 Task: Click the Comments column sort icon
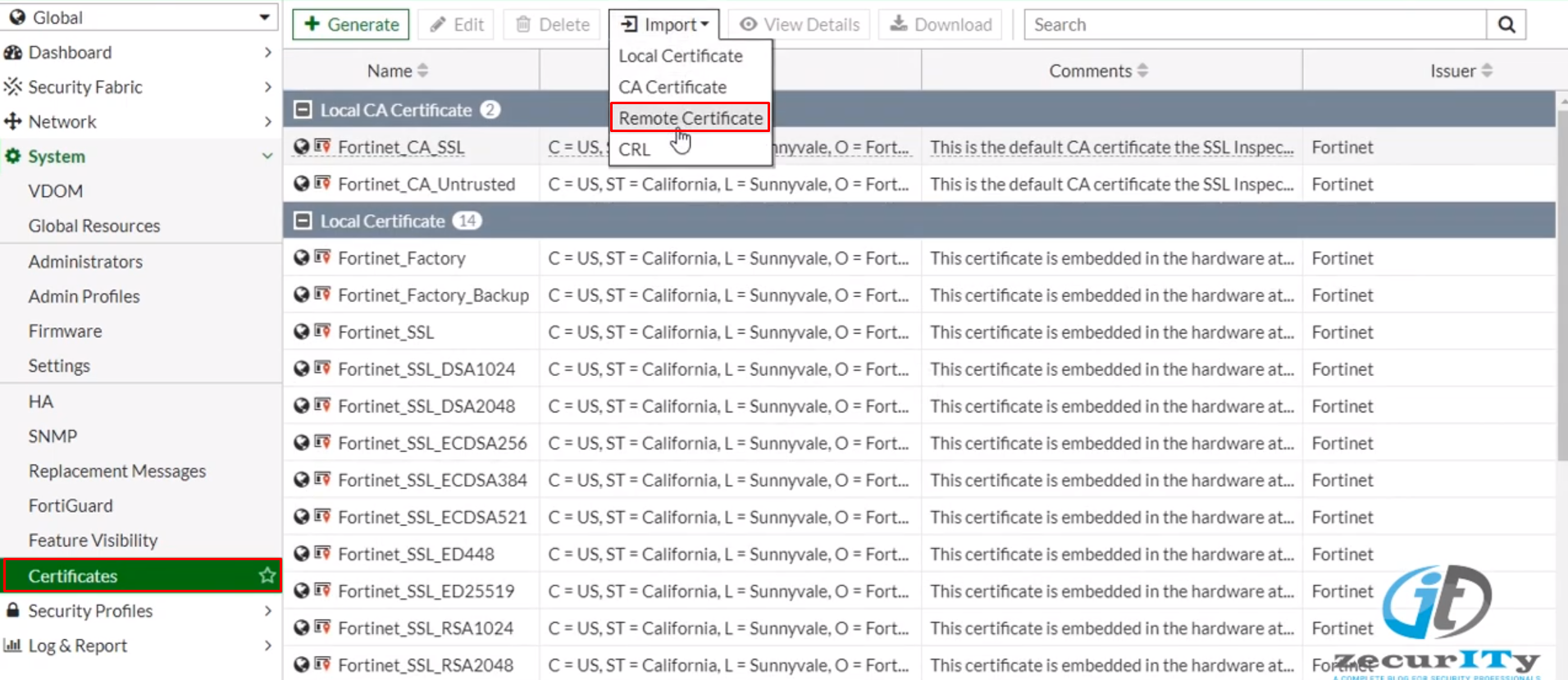(1142, 71)
